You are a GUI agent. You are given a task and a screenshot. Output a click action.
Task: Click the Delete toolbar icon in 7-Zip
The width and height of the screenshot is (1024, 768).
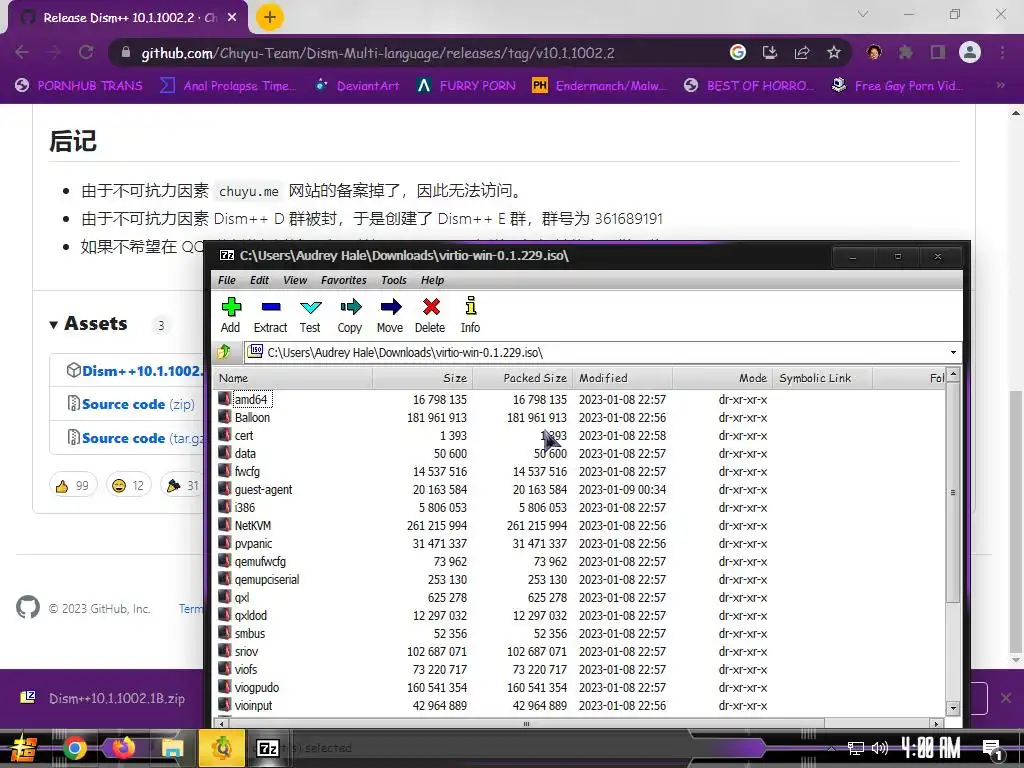(x=430, y=315)
